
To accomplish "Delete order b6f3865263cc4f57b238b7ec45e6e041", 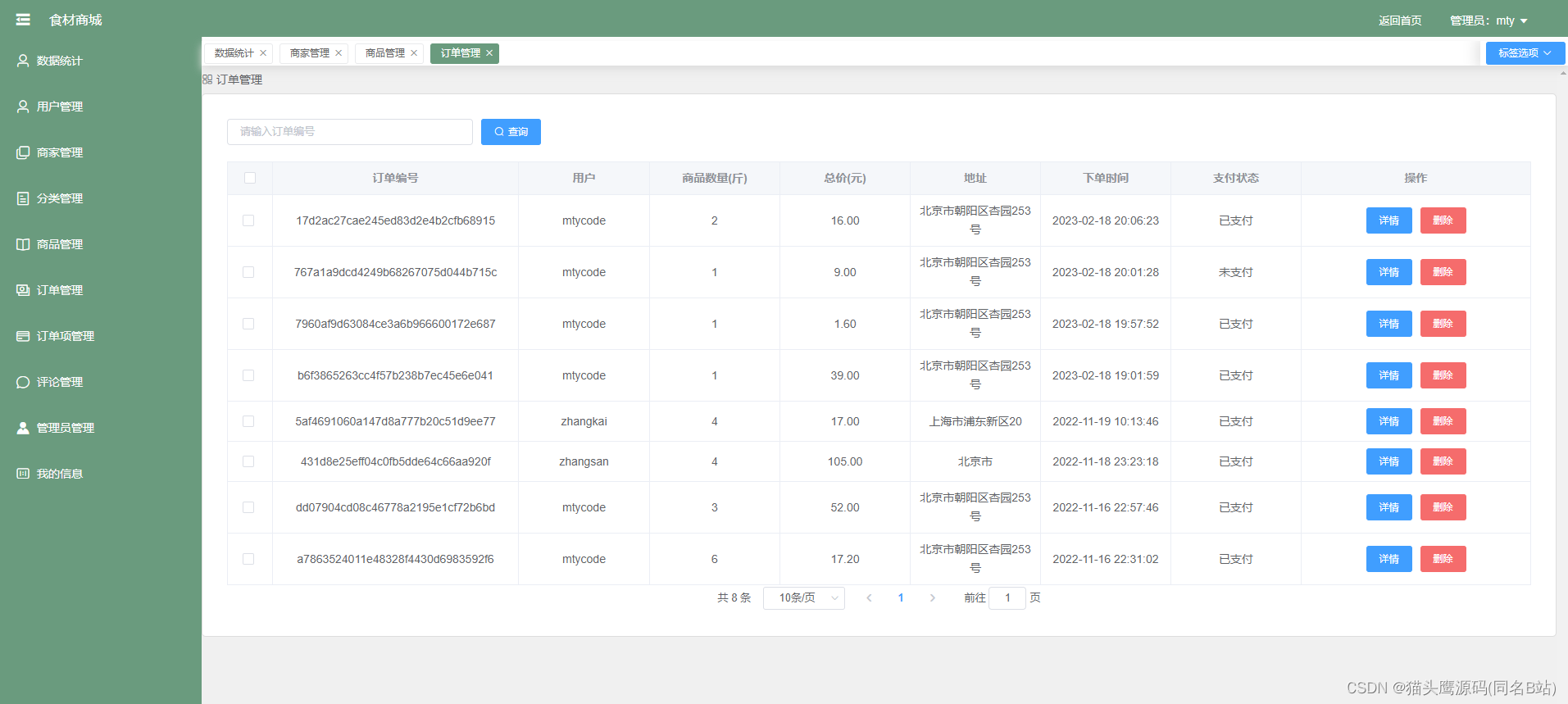I will point(1443,375).
